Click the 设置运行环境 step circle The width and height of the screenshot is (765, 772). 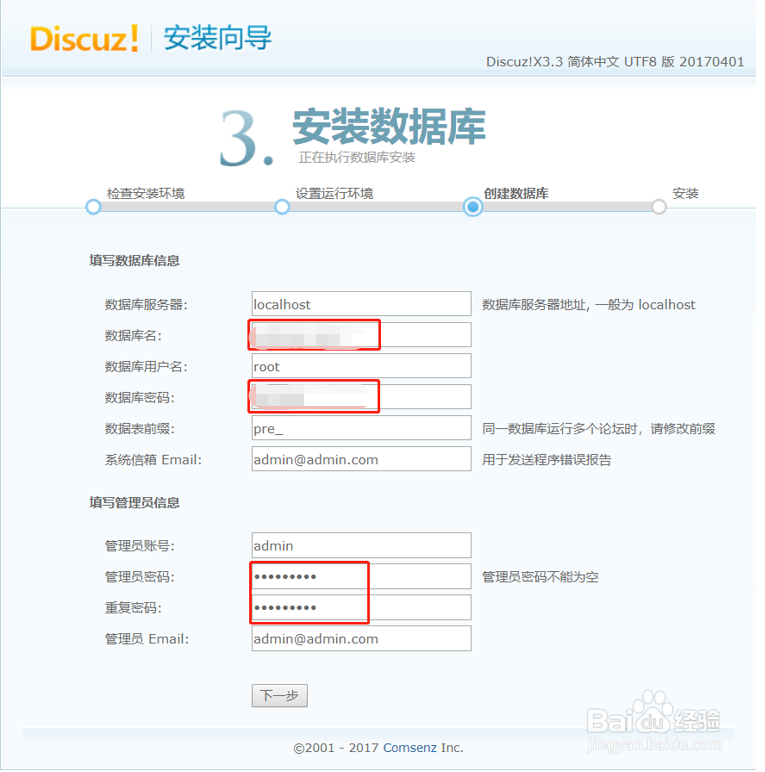click(282, 207)
